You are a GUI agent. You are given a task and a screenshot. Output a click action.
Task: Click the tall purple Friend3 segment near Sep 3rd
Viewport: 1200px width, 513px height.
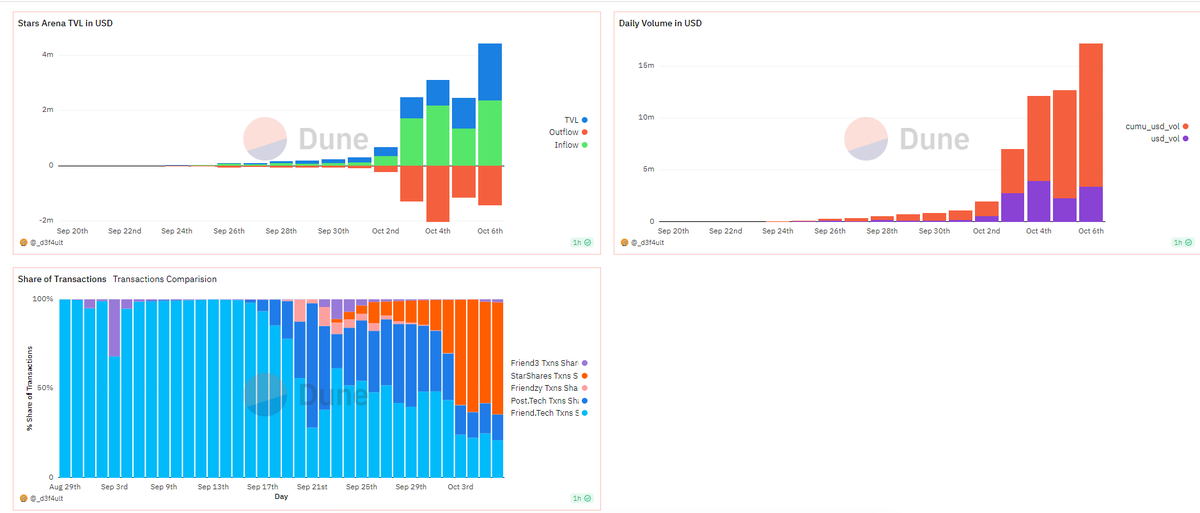click(x=115, y=329)
